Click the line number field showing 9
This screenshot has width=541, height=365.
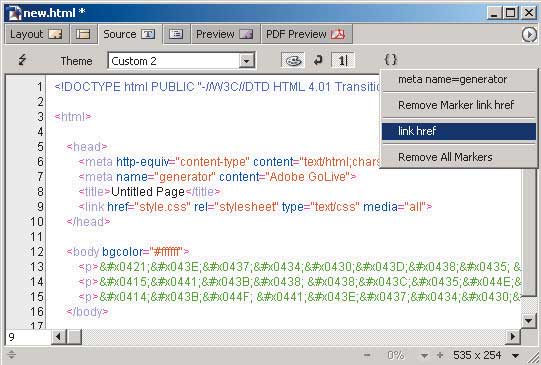coord(28,337)
